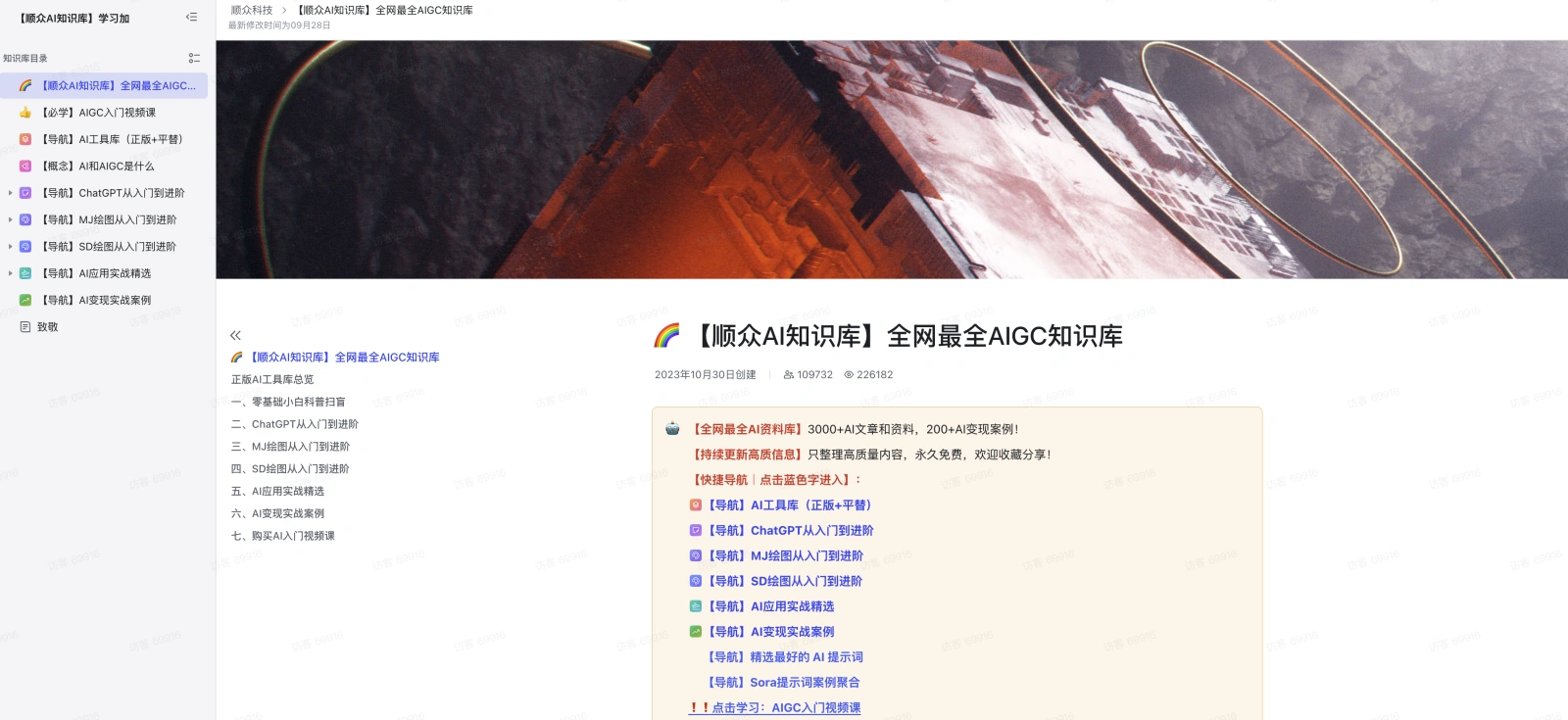Viewport: 1568px width, 720px height.
Task: Open the Sora提示词案例聚合 link
Action: click(784, 683)
